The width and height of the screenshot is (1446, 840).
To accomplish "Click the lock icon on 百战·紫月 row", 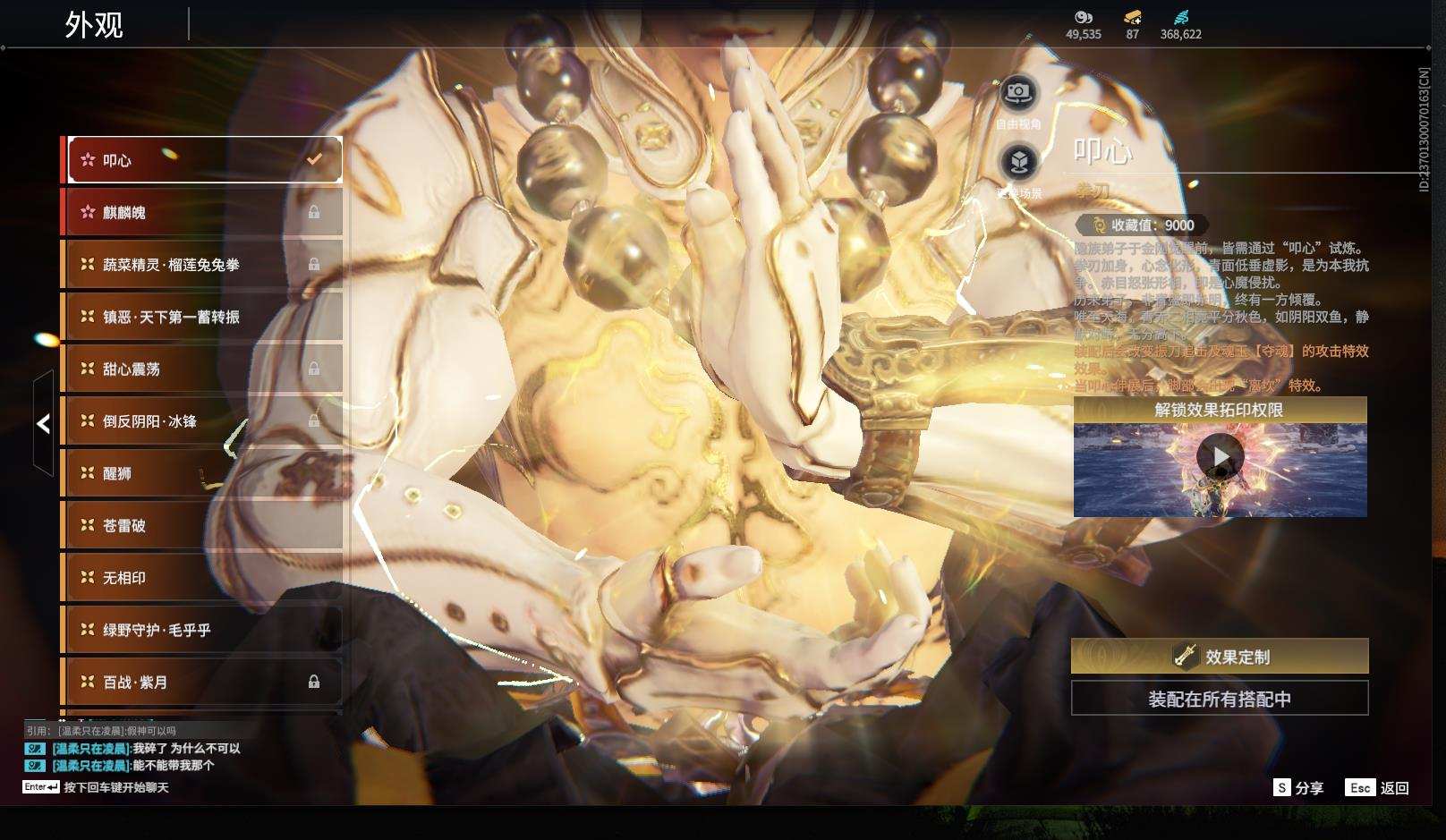I will [314, 682].
